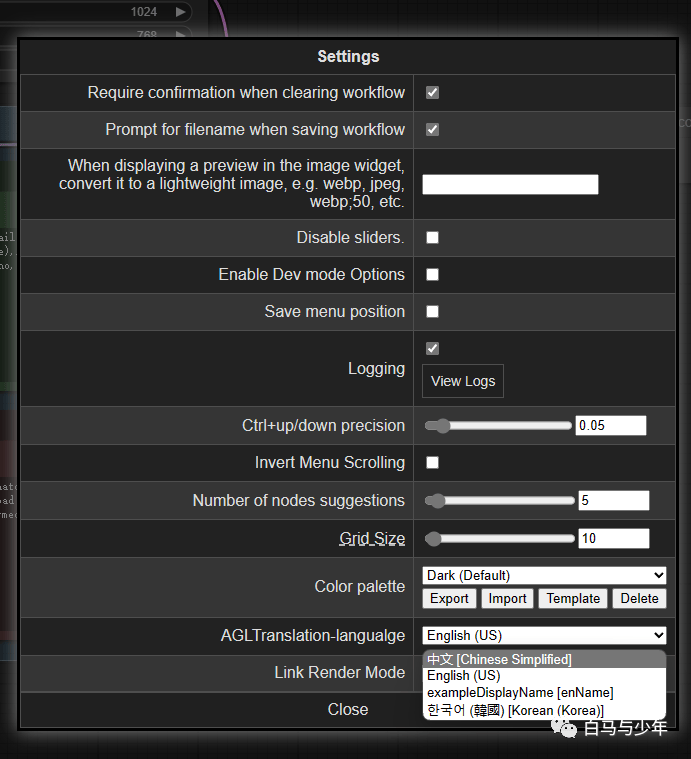Click the Import palette button
The image size is (691, 759).
(507, 599)
